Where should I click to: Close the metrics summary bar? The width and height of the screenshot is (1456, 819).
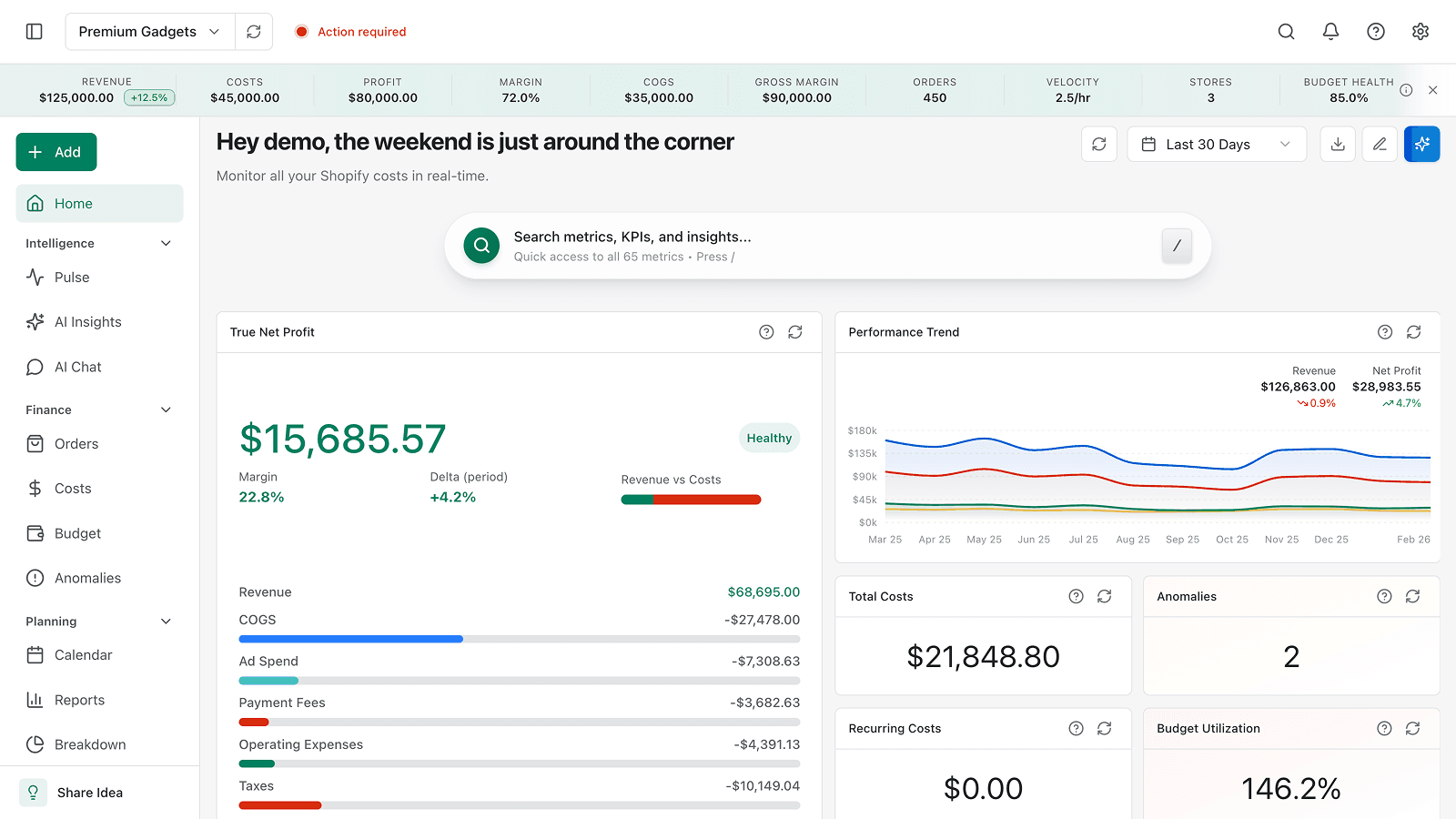[1433, 90]
